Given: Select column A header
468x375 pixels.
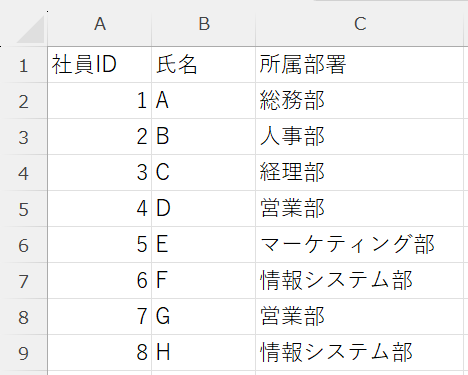Looking at the screenshot, I should tap(100, 24).
